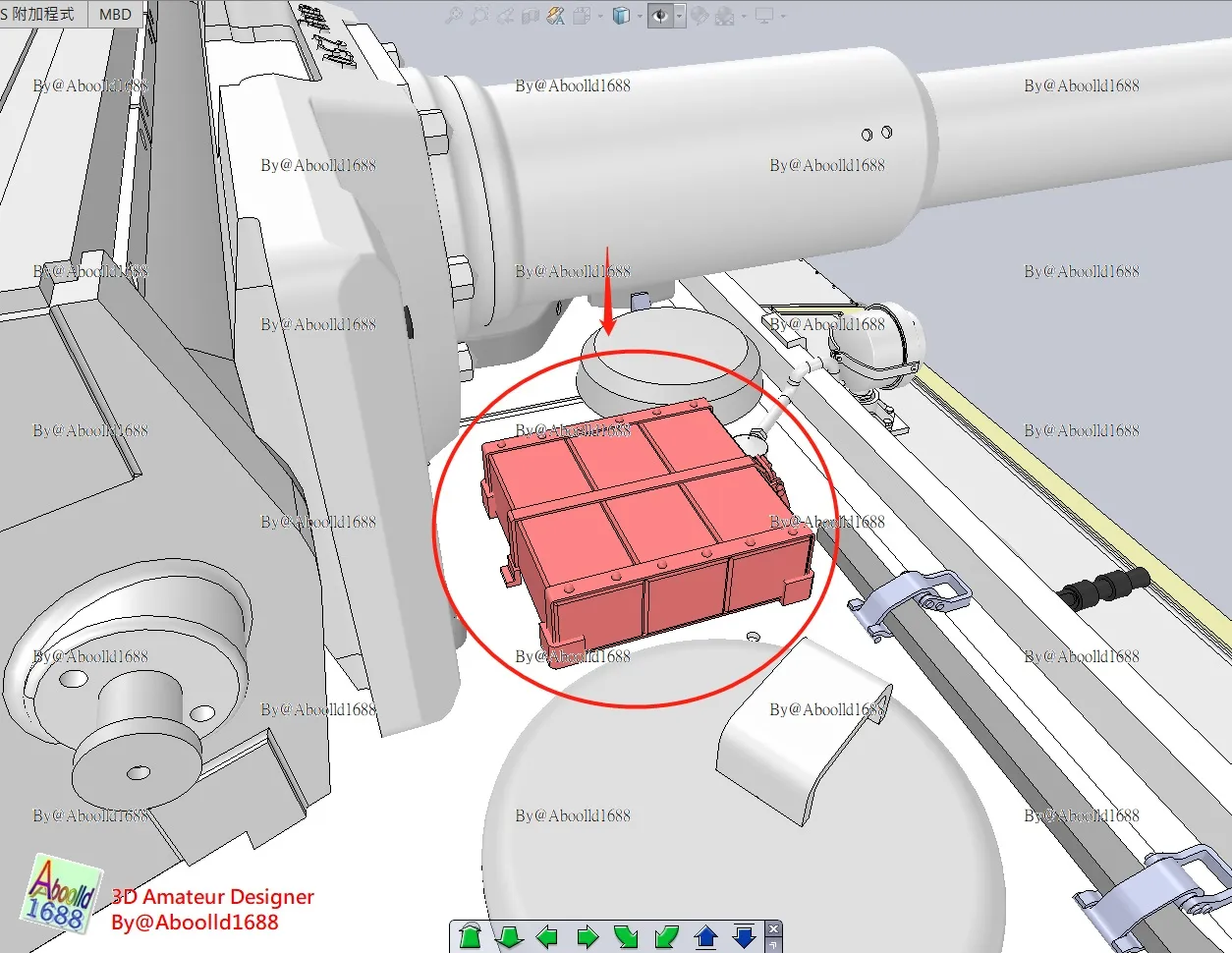Toggle the Hide/Show Items eye icon

pos(658,17)
